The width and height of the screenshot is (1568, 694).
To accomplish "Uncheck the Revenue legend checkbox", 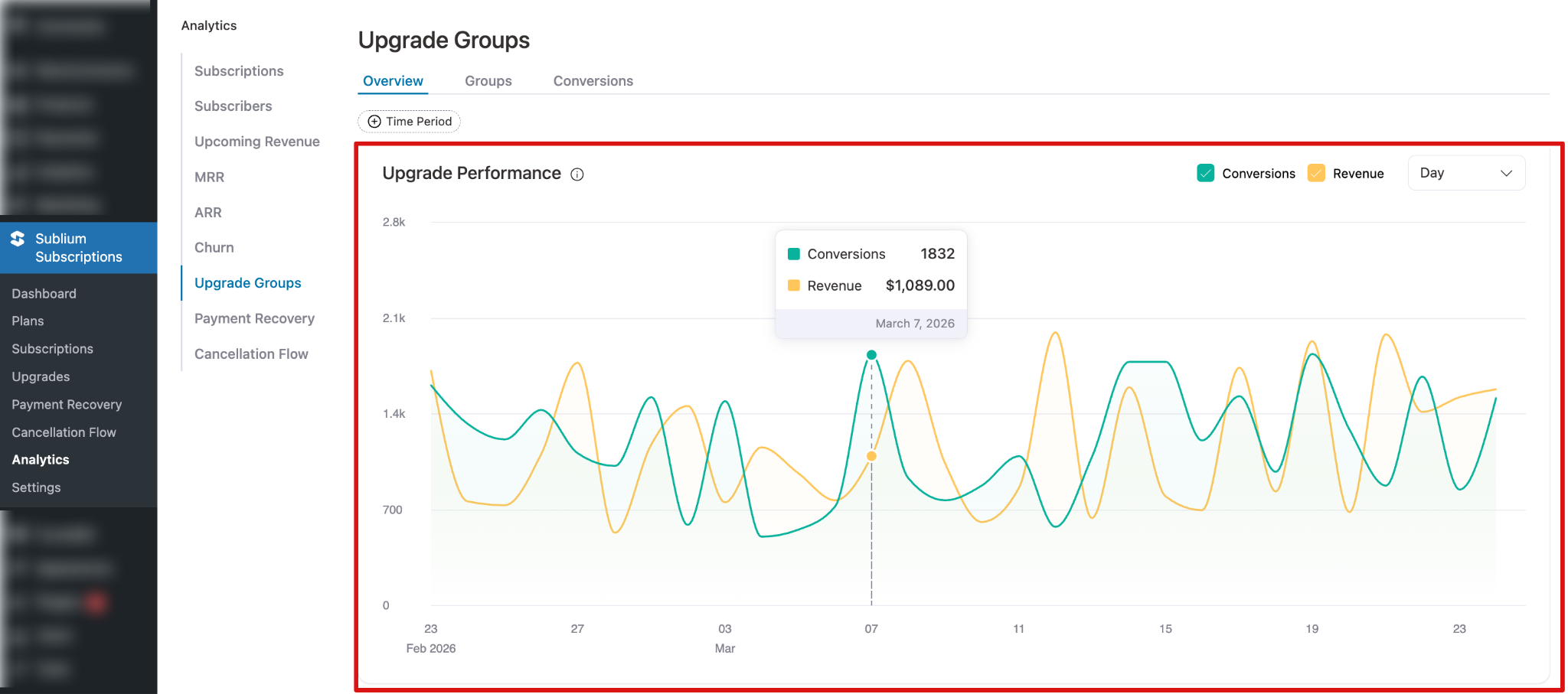I will coord(1317,173).
